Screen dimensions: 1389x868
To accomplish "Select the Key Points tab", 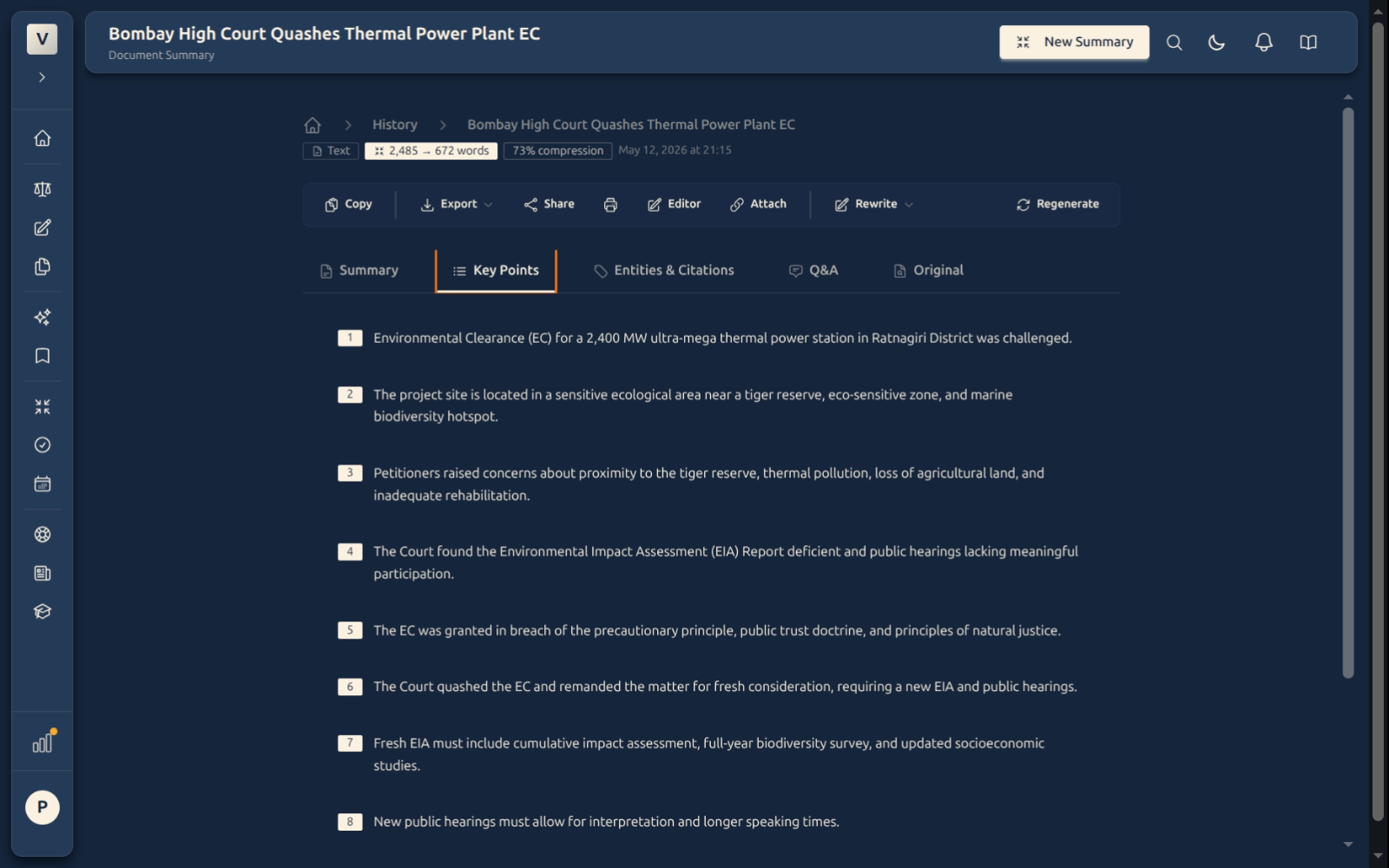I will tap(496, 271).
